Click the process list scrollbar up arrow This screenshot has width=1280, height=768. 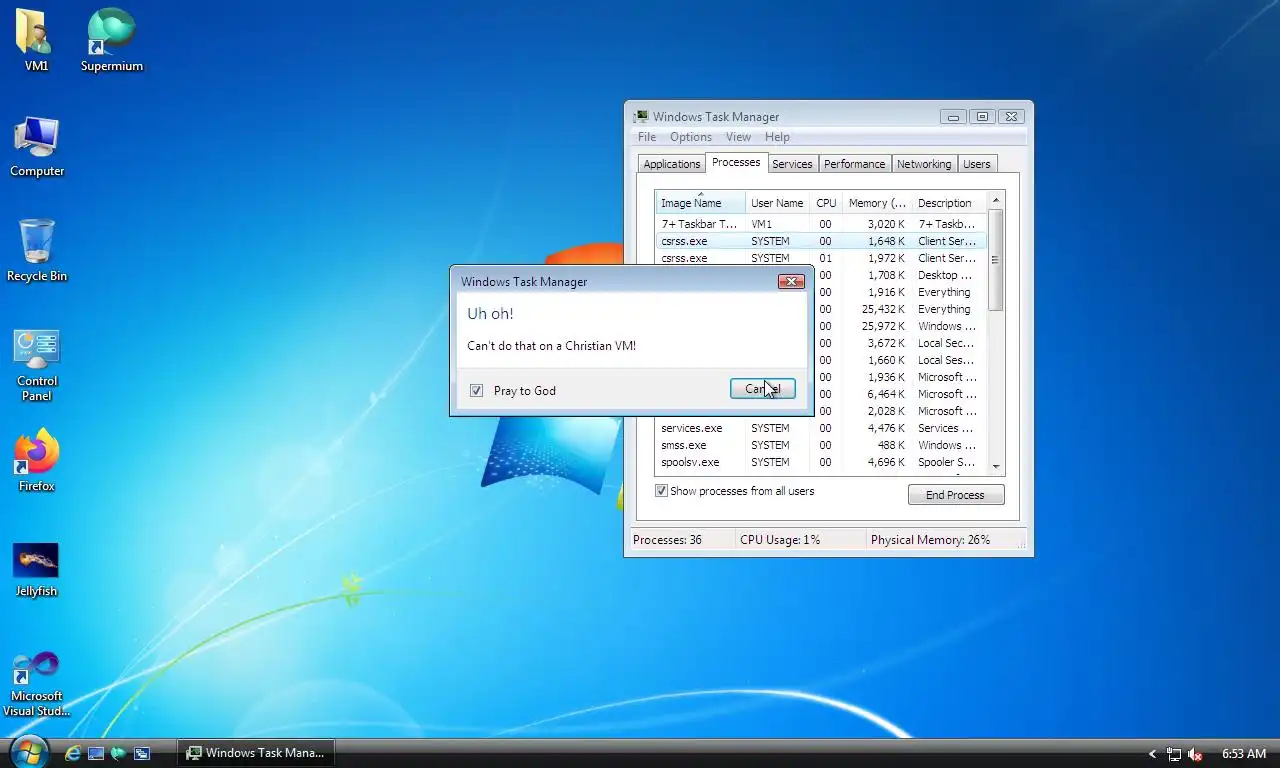coord(995,201)
